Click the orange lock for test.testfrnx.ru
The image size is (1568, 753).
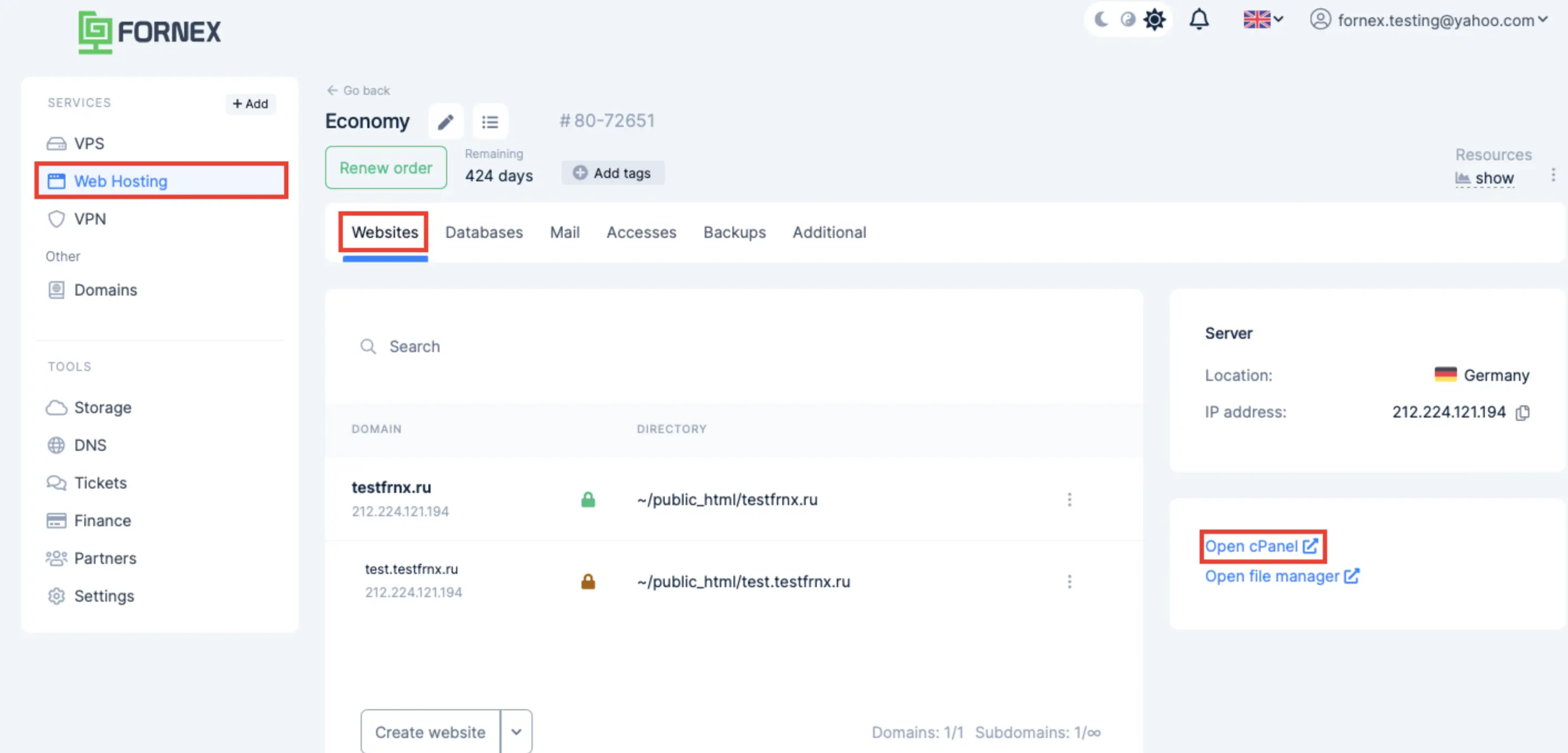click(x=588, y=582)
